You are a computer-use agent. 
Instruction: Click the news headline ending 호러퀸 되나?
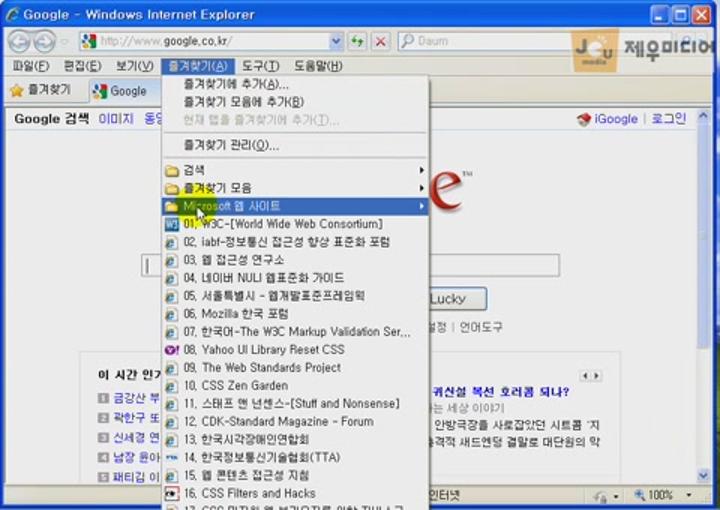pos(501,392)
